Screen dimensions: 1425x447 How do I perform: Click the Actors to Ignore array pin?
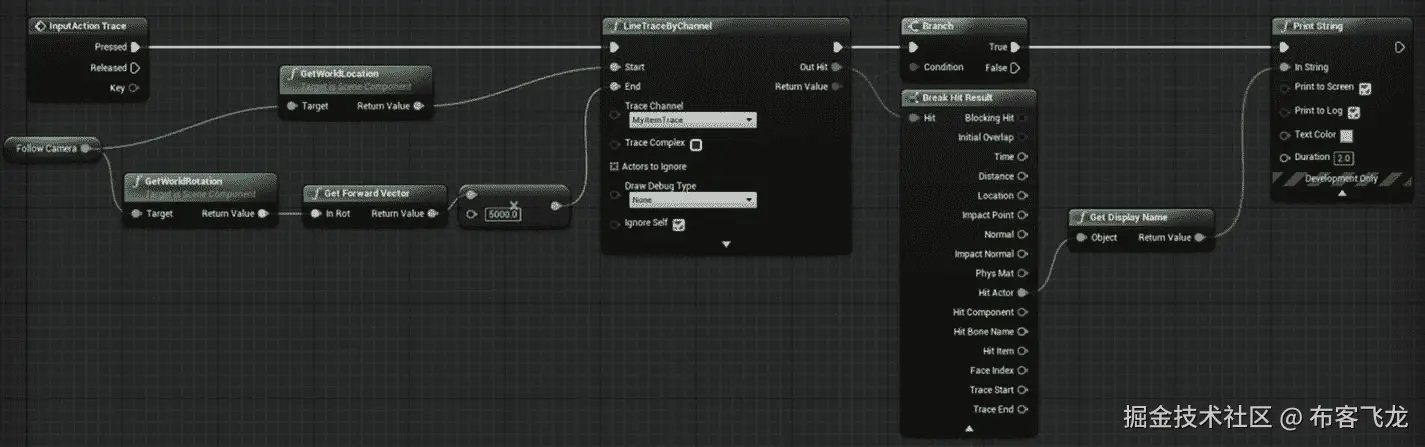615,166
